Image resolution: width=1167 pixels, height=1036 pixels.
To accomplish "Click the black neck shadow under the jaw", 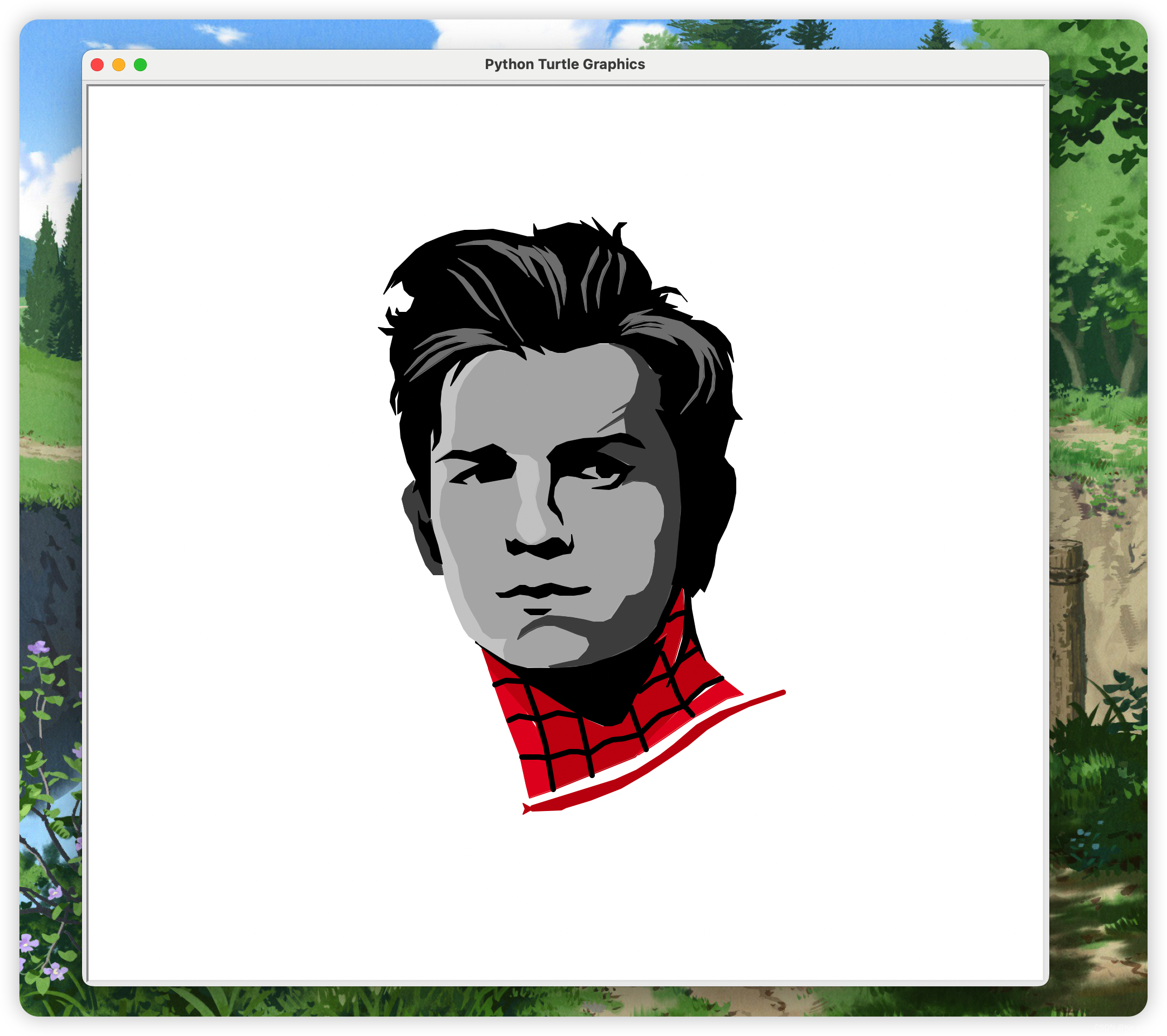I will (x=594, y=688).
